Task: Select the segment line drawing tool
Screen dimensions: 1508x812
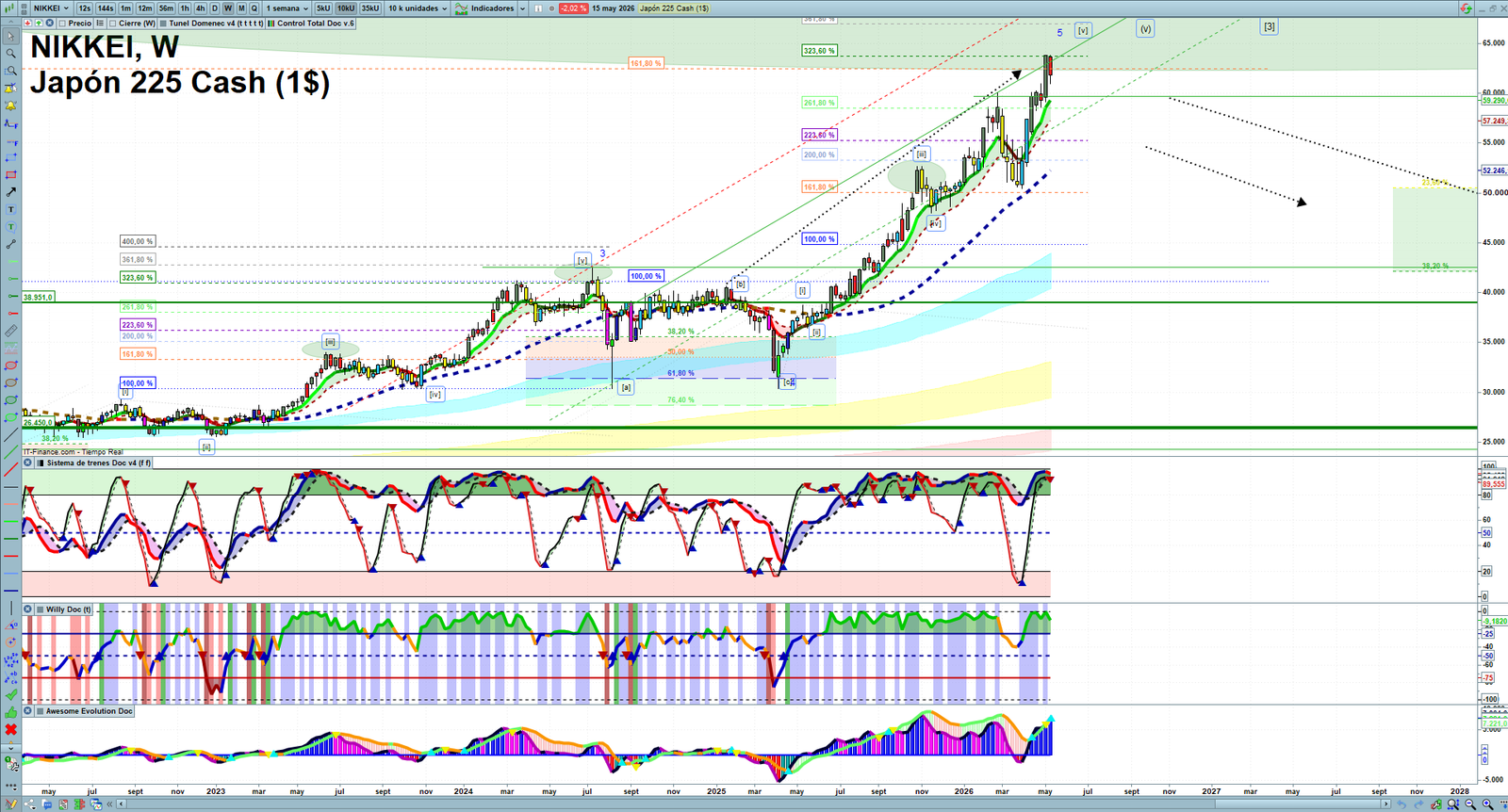Action: [x=10, y=244]
